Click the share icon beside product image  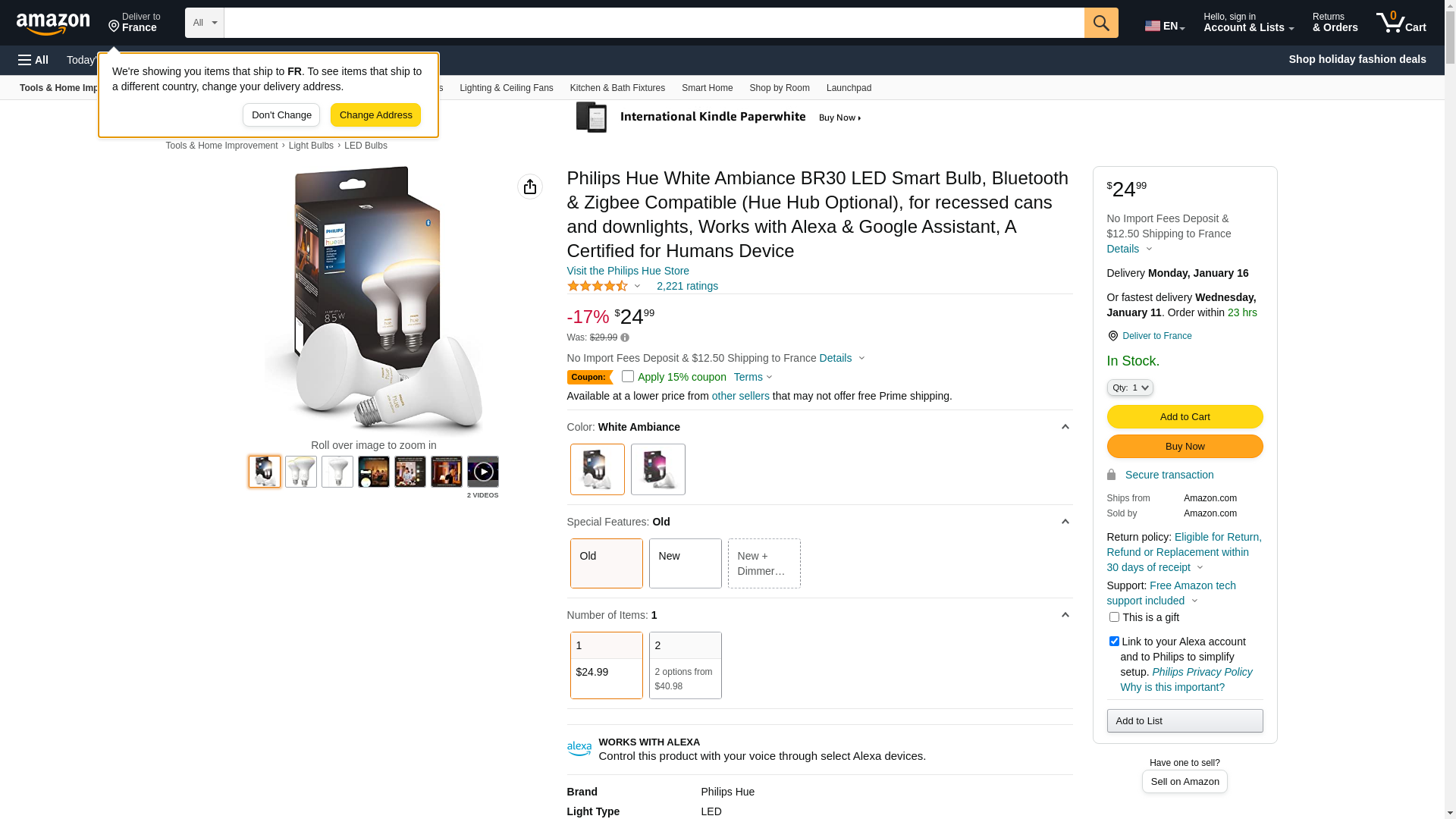click(x=530, y=187)
